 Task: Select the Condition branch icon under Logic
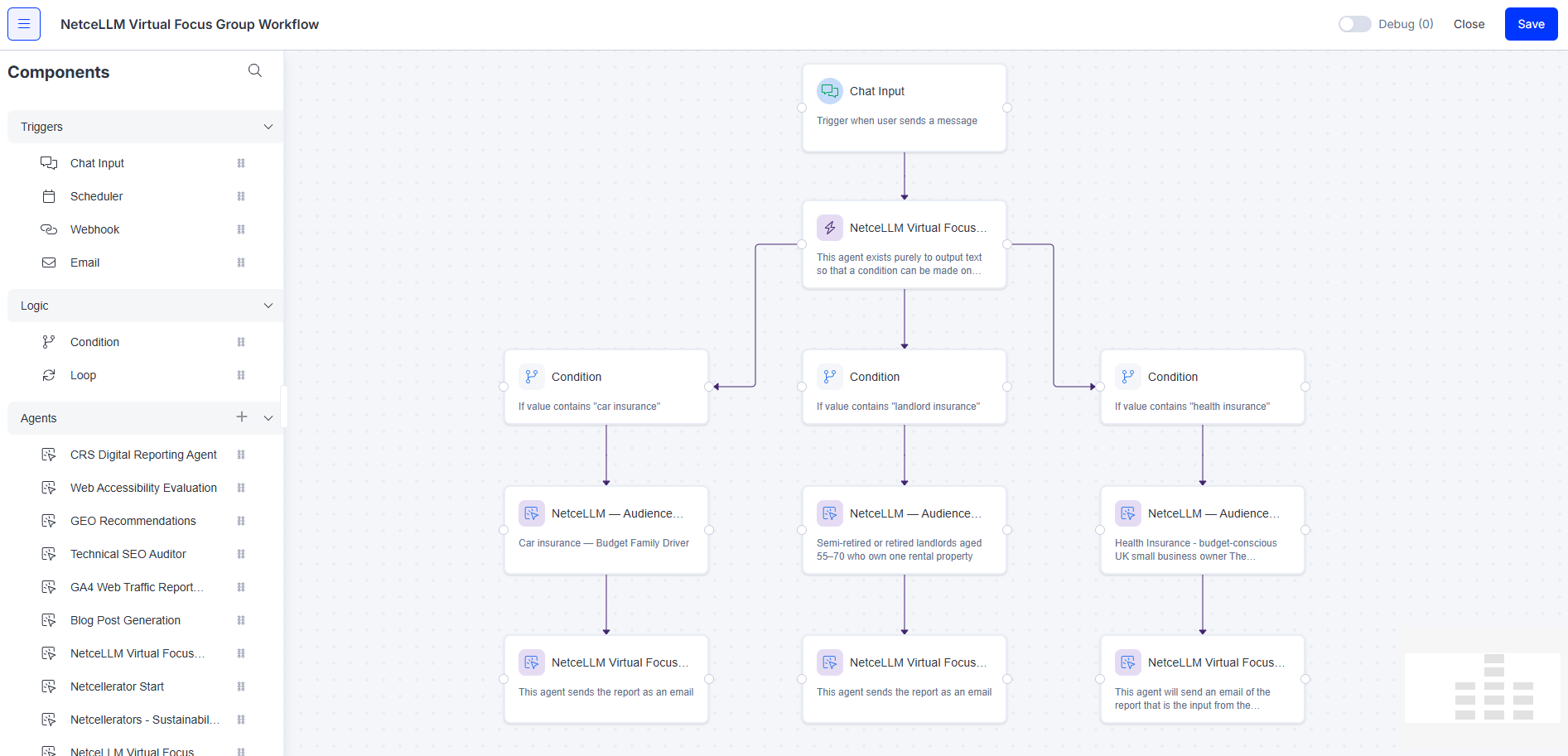pyautogui.click(x=49, y=341)
